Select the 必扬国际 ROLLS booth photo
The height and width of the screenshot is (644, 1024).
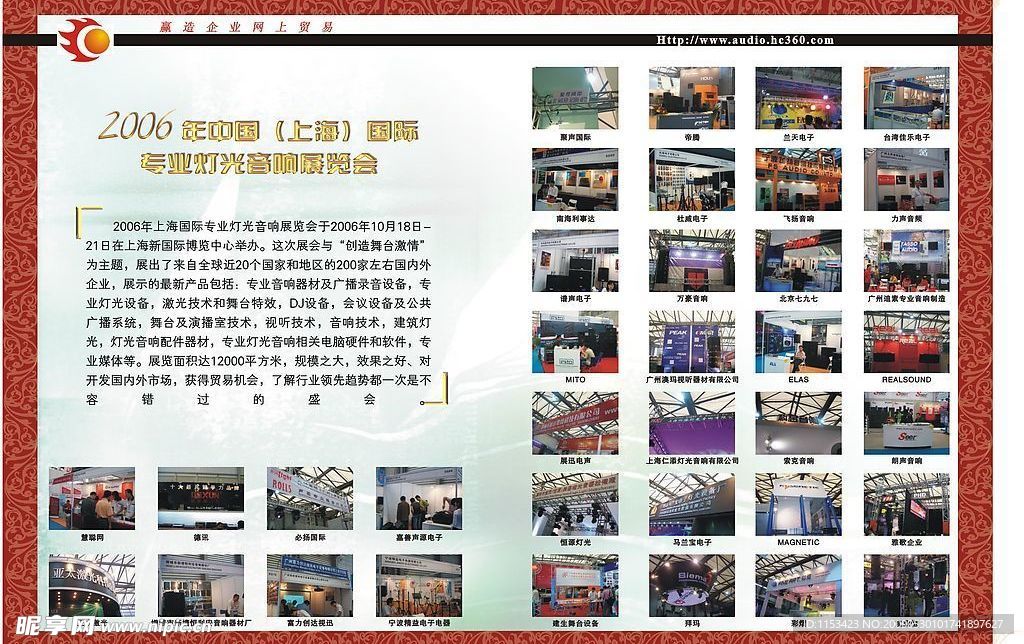point(310,498)
